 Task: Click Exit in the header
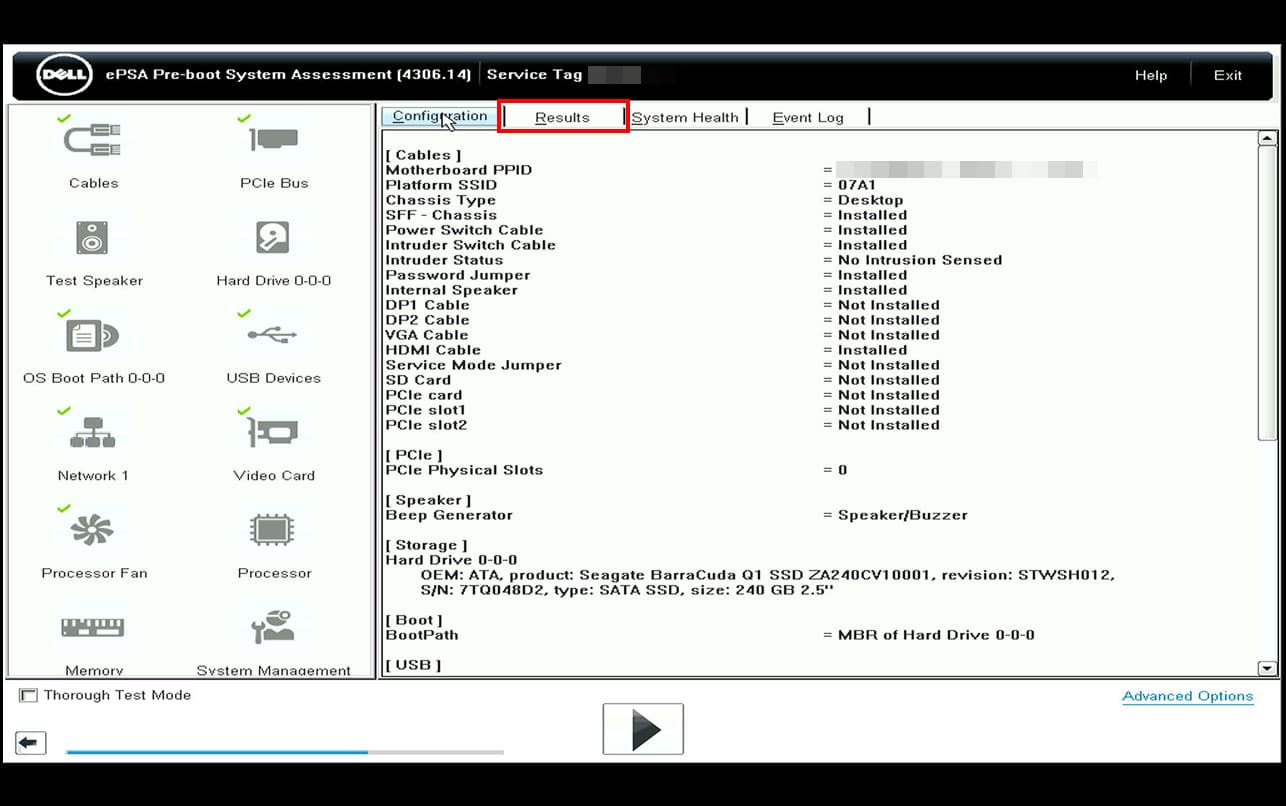click(1228, 75)
